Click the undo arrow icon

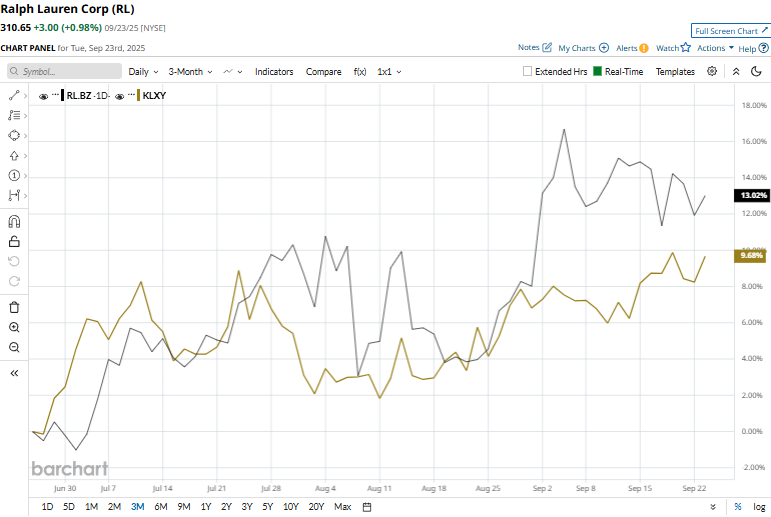point(14,261)
